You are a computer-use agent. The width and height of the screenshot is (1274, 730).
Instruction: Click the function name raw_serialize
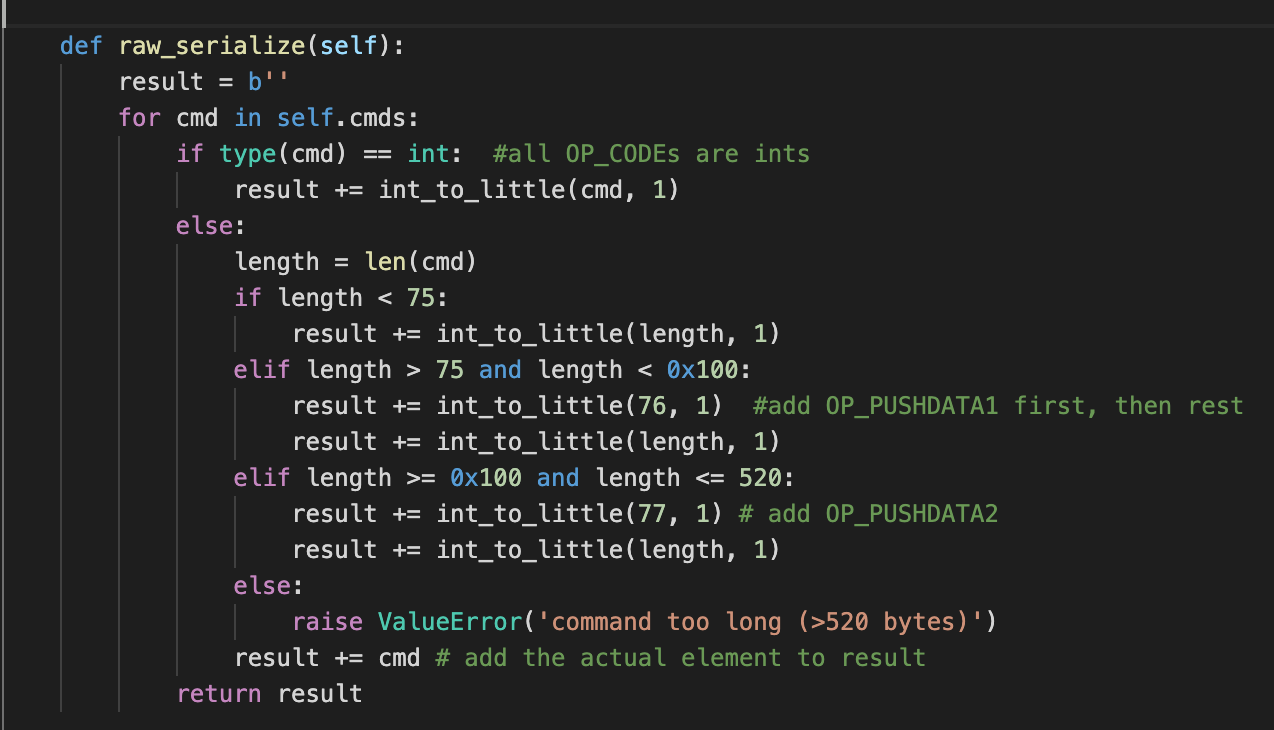point(212,46)
